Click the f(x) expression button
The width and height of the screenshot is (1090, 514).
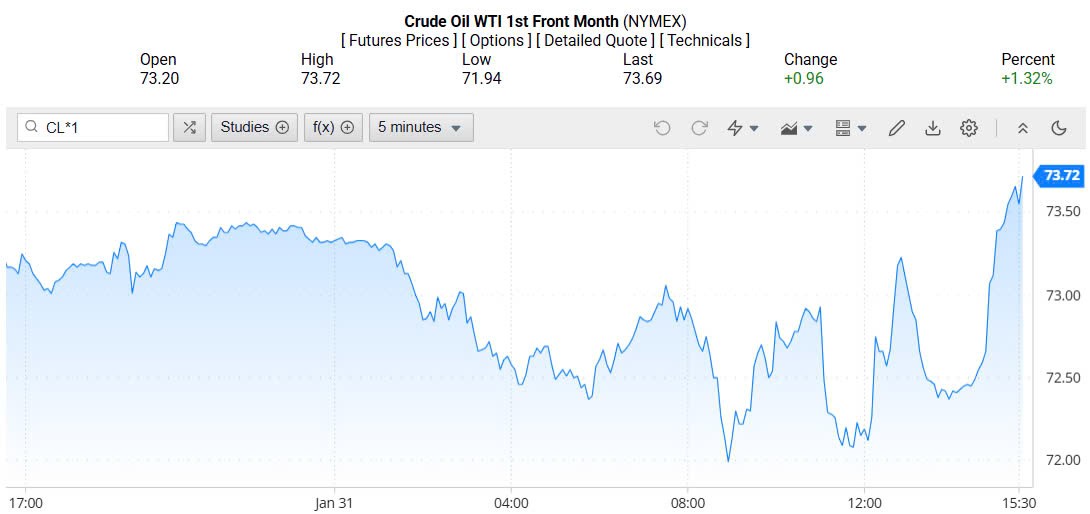333,127
